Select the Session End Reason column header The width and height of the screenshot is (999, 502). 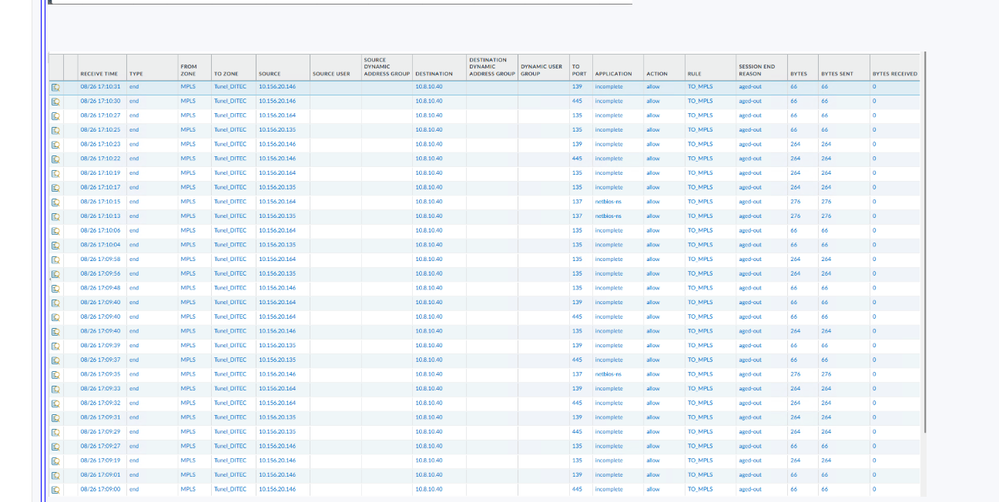coord(757,70)
